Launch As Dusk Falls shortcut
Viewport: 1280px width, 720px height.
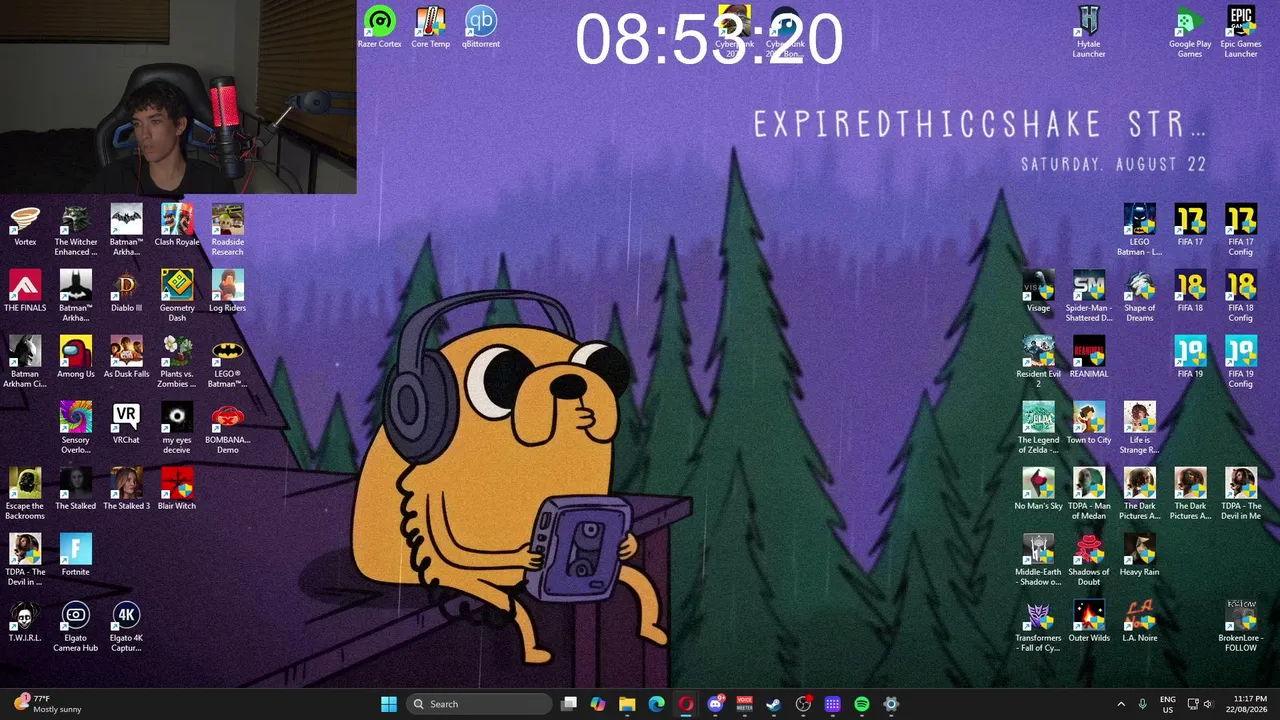pyautogui.click(x=127, y=357)
